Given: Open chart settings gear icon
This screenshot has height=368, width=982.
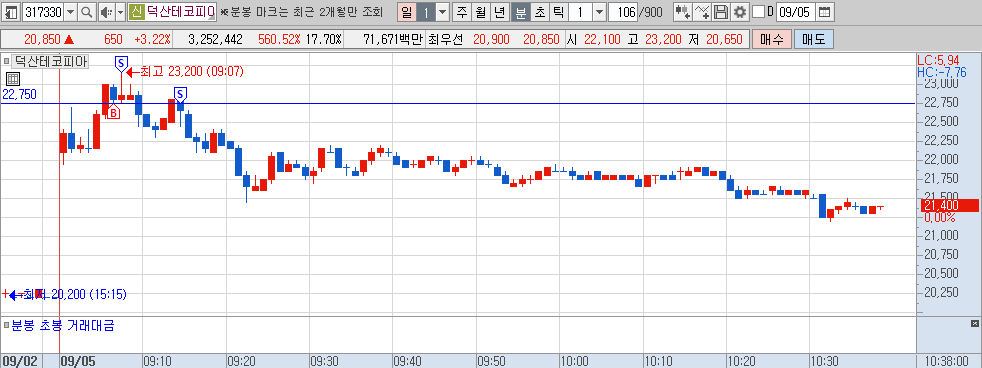Looking at the screenshot, I should [x=740, y=12].
